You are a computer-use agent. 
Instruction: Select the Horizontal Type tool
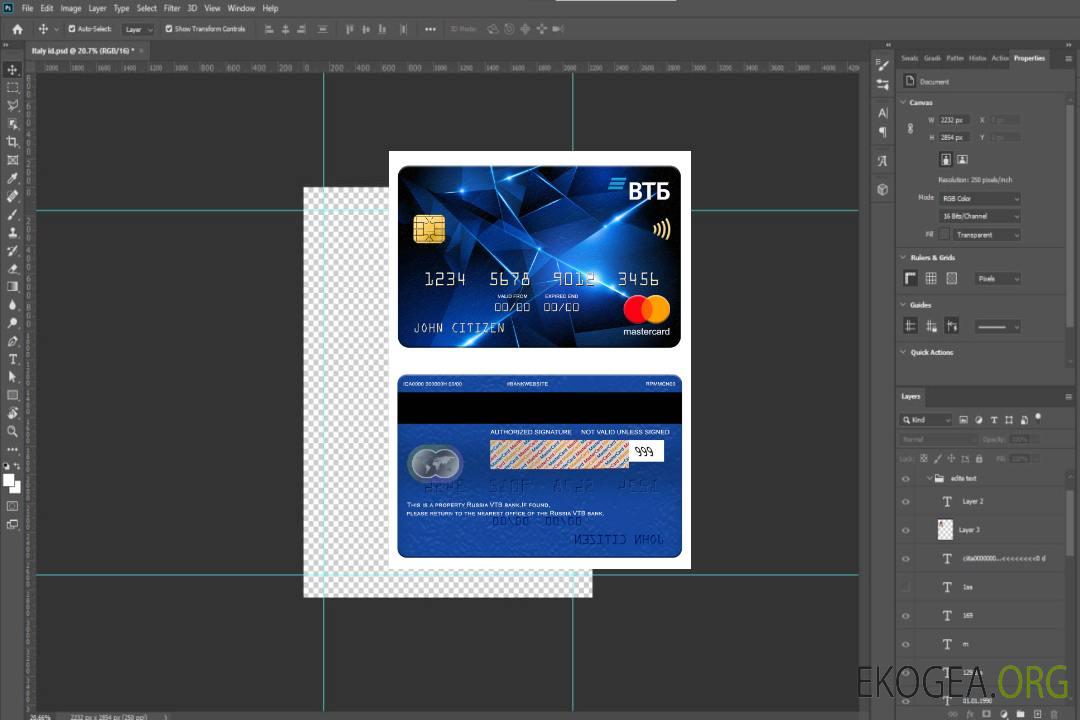coord(12,359)
